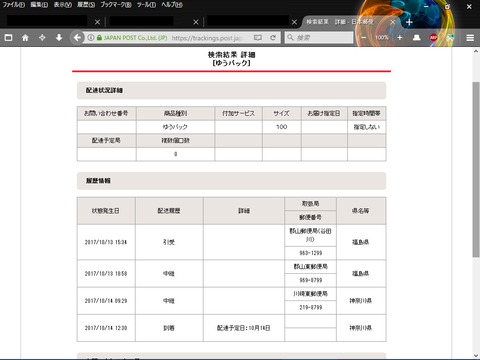The width and height of the screenshot is (480, 360).
Task: Click the hat-shaped toolbar icon
Action: click(x=417, y=38)
